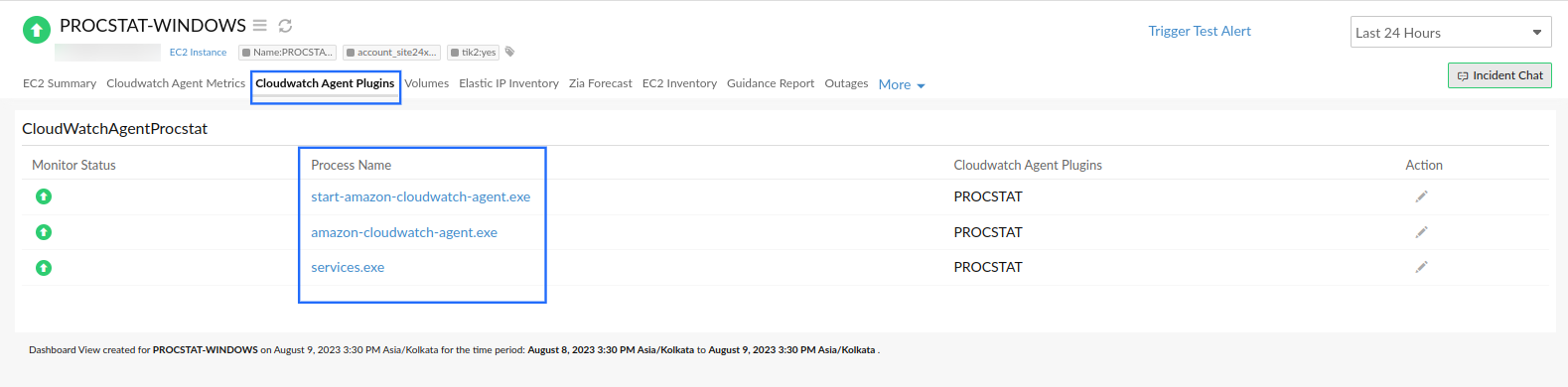
Task: Click status icon of services.exe row
Action: point(44,268)
